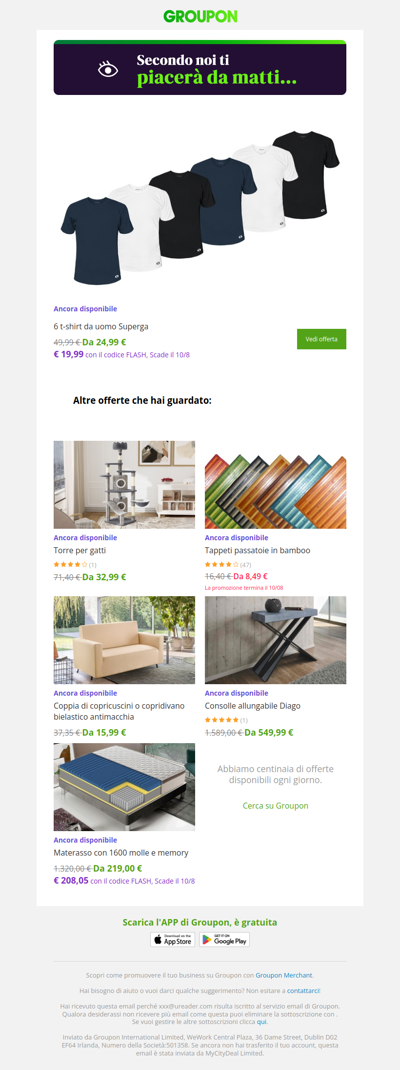Viewport: 400px width, 1070px height.
Task: Click the 'qui' subscriptions link
Action: (x=261, y=1022)
